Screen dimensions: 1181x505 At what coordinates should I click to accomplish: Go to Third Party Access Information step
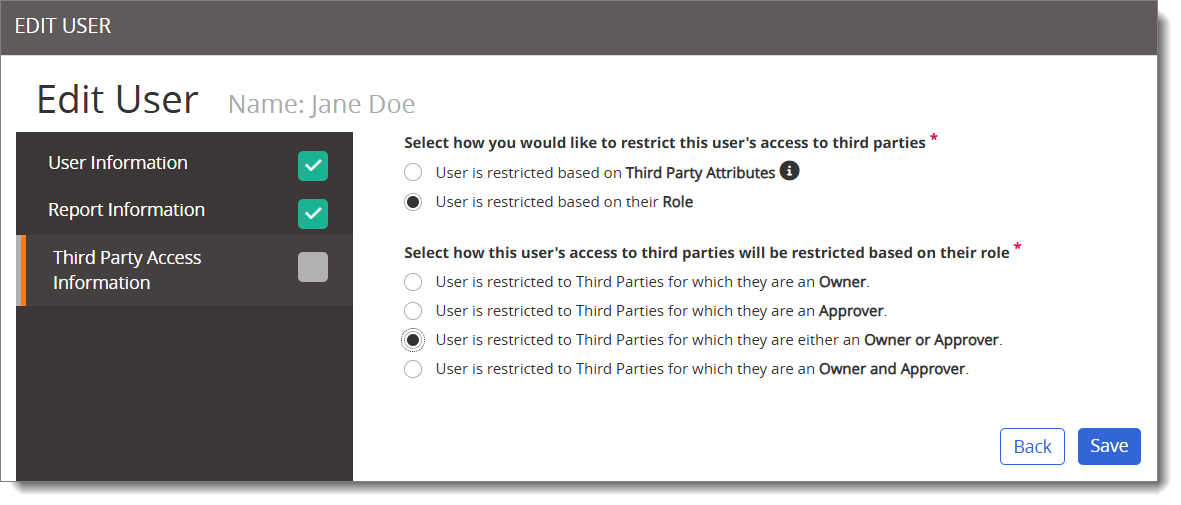[x=185, y=270]
